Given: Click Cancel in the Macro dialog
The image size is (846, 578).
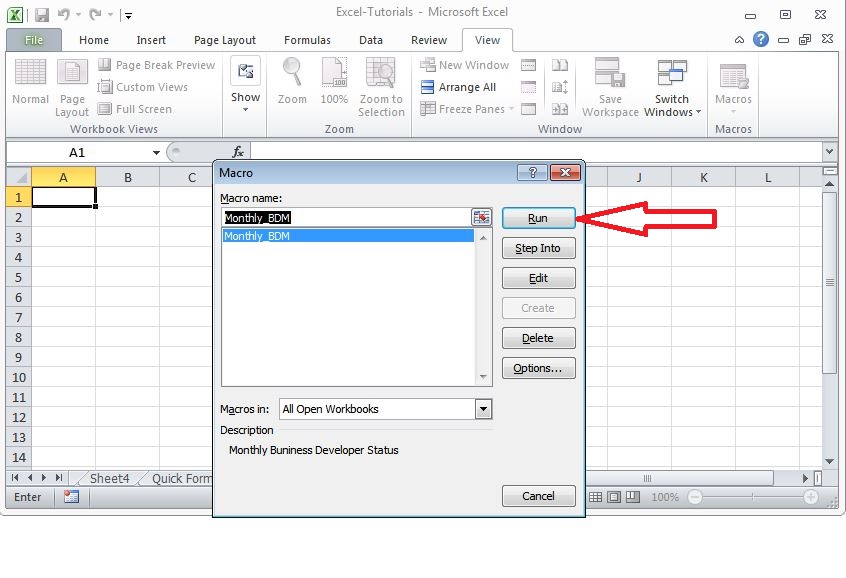Looking at the screenshot, I should (x=538, y=496).
